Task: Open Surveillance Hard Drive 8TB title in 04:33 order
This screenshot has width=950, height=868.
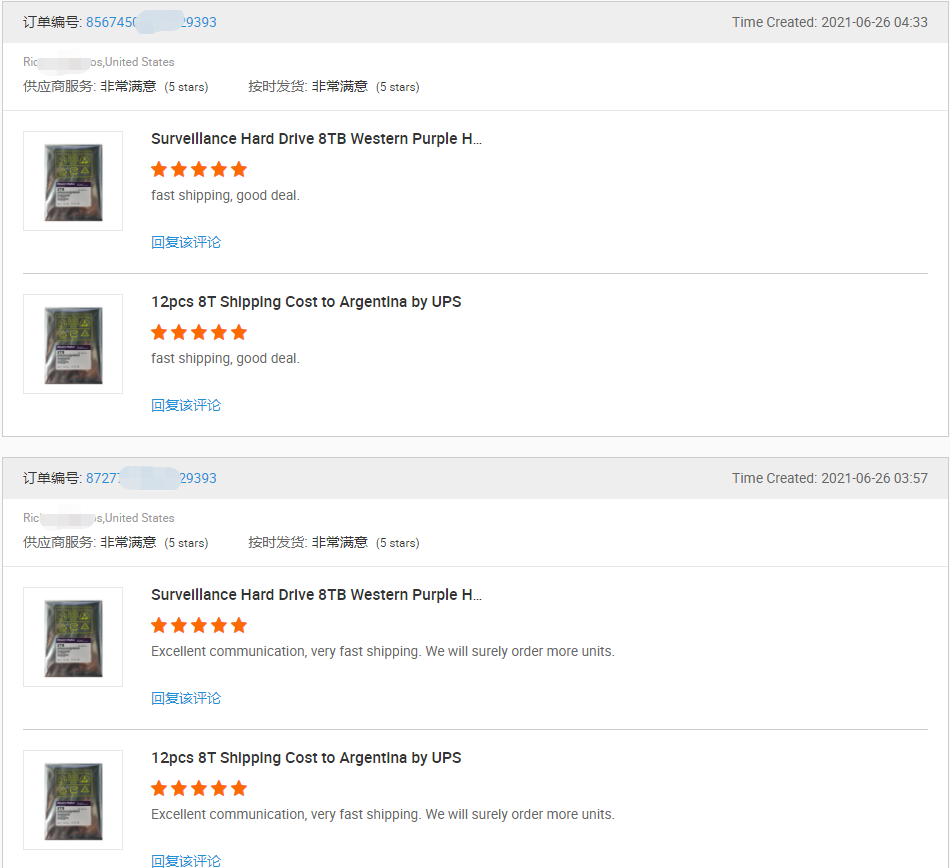Action: 316,139
